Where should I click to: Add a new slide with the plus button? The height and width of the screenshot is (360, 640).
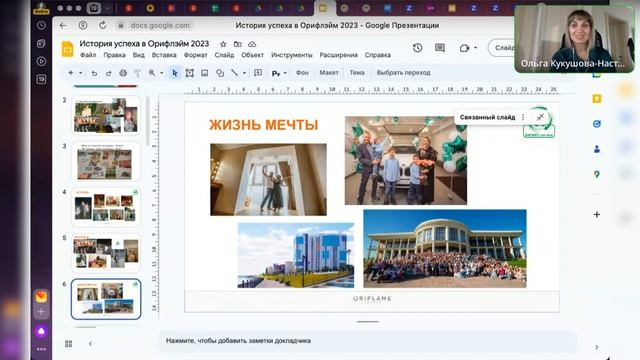pos(71,73)
